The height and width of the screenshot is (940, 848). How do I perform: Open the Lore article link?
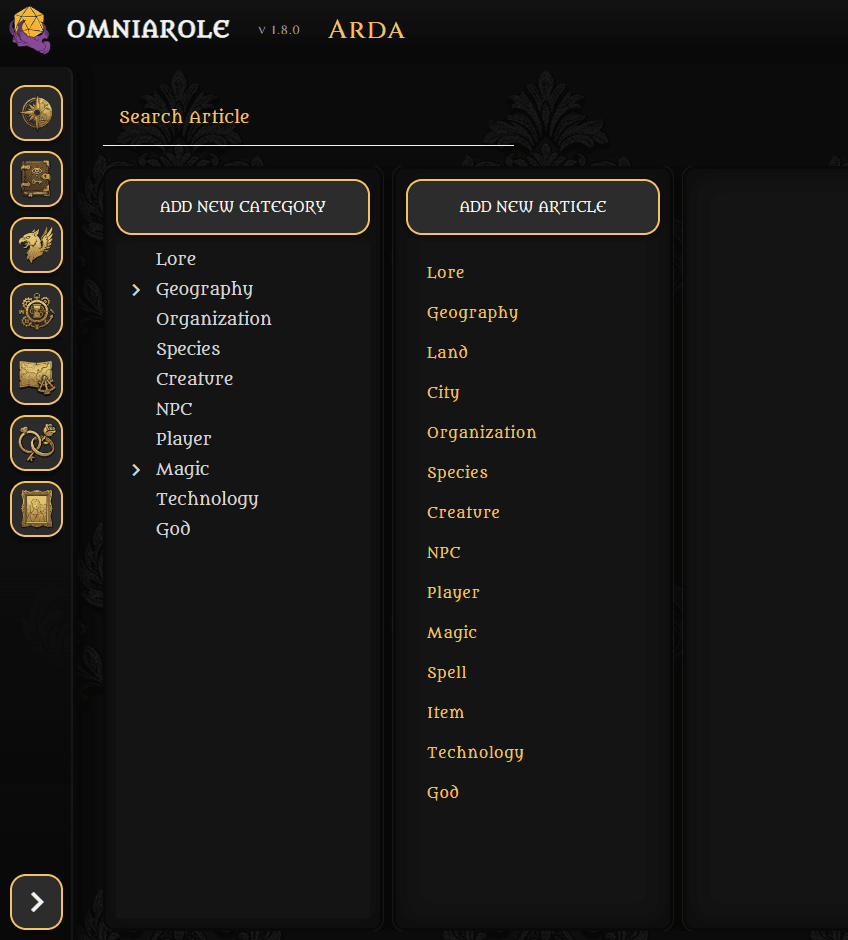click(x=445, y=273)
